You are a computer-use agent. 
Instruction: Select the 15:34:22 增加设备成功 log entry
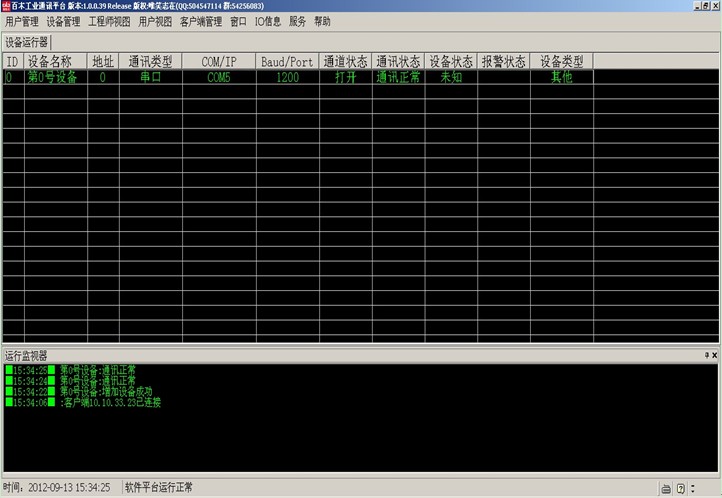tap(79, 392)
